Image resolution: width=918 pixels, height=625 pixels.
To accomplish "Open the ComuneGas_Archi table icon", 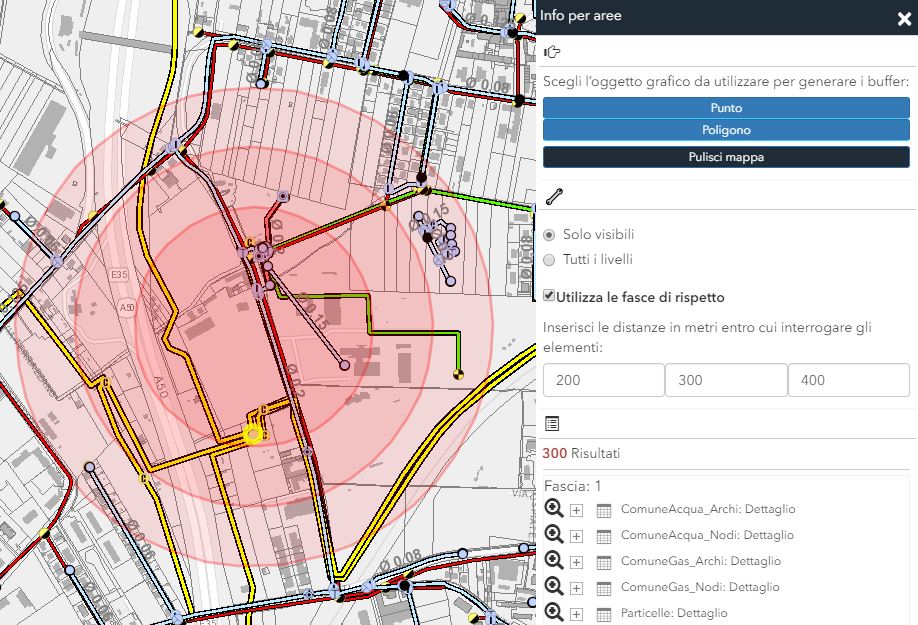I will [604, 562].
